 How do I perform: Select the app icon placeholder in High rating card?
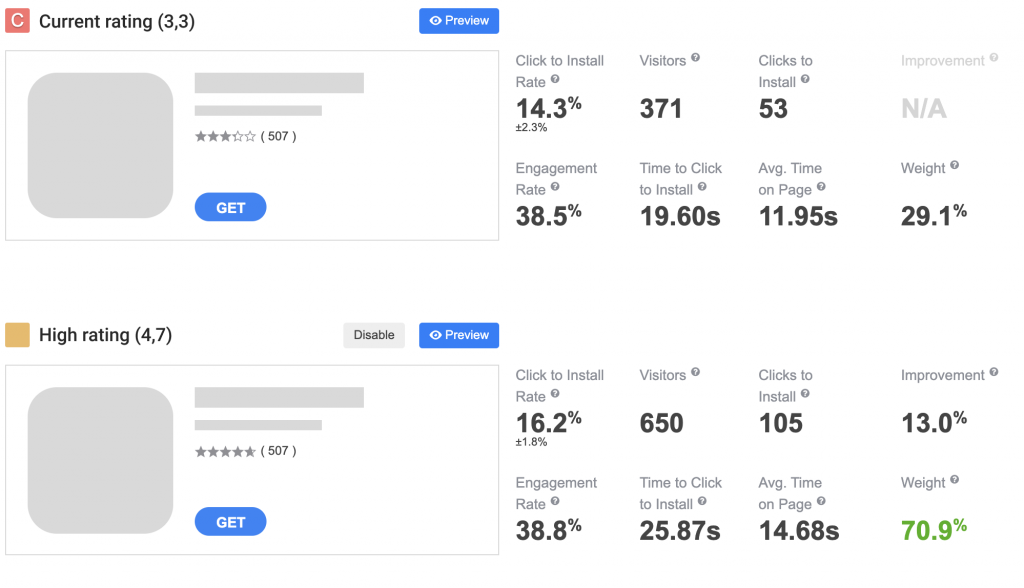tap(100, 460)
